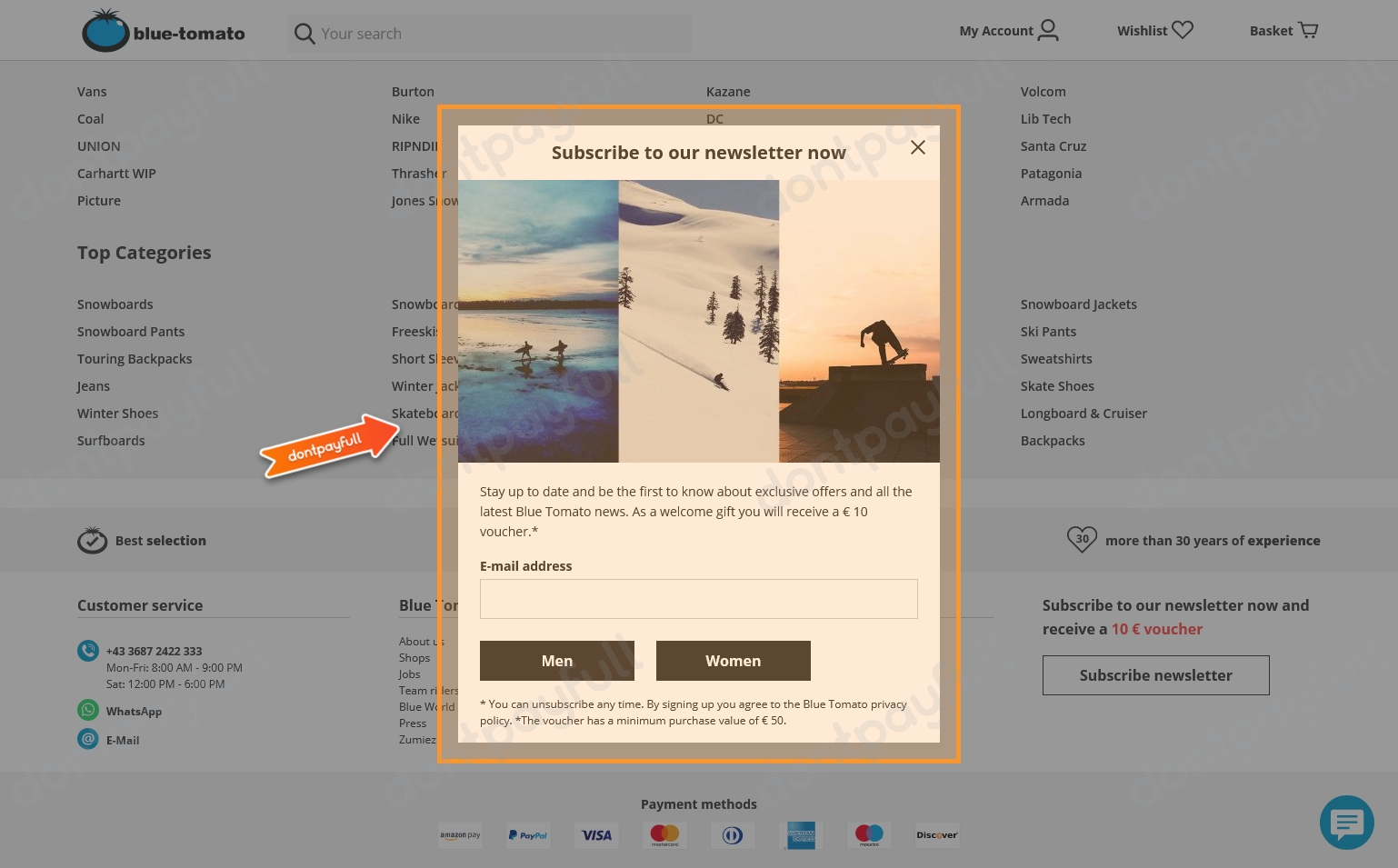Open My Account

1009,30
